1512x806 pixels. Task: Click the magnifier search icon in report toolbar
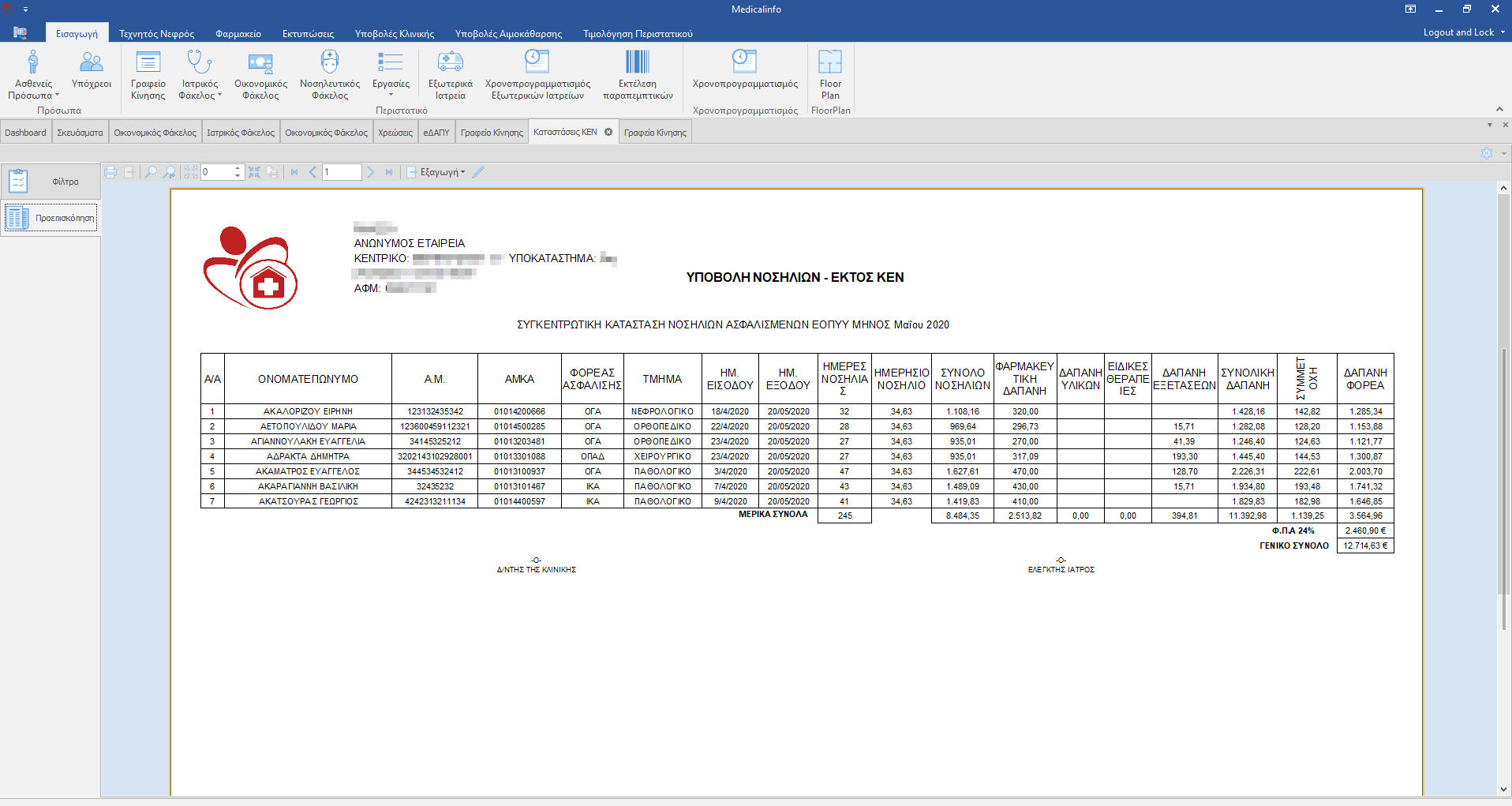click(150, 172)
